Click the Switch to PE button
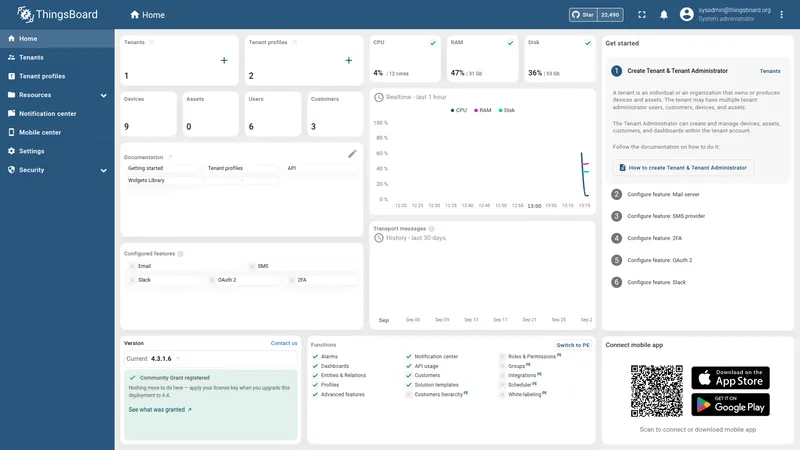Viewport: 800px width, 450px height. coord(572,345)
